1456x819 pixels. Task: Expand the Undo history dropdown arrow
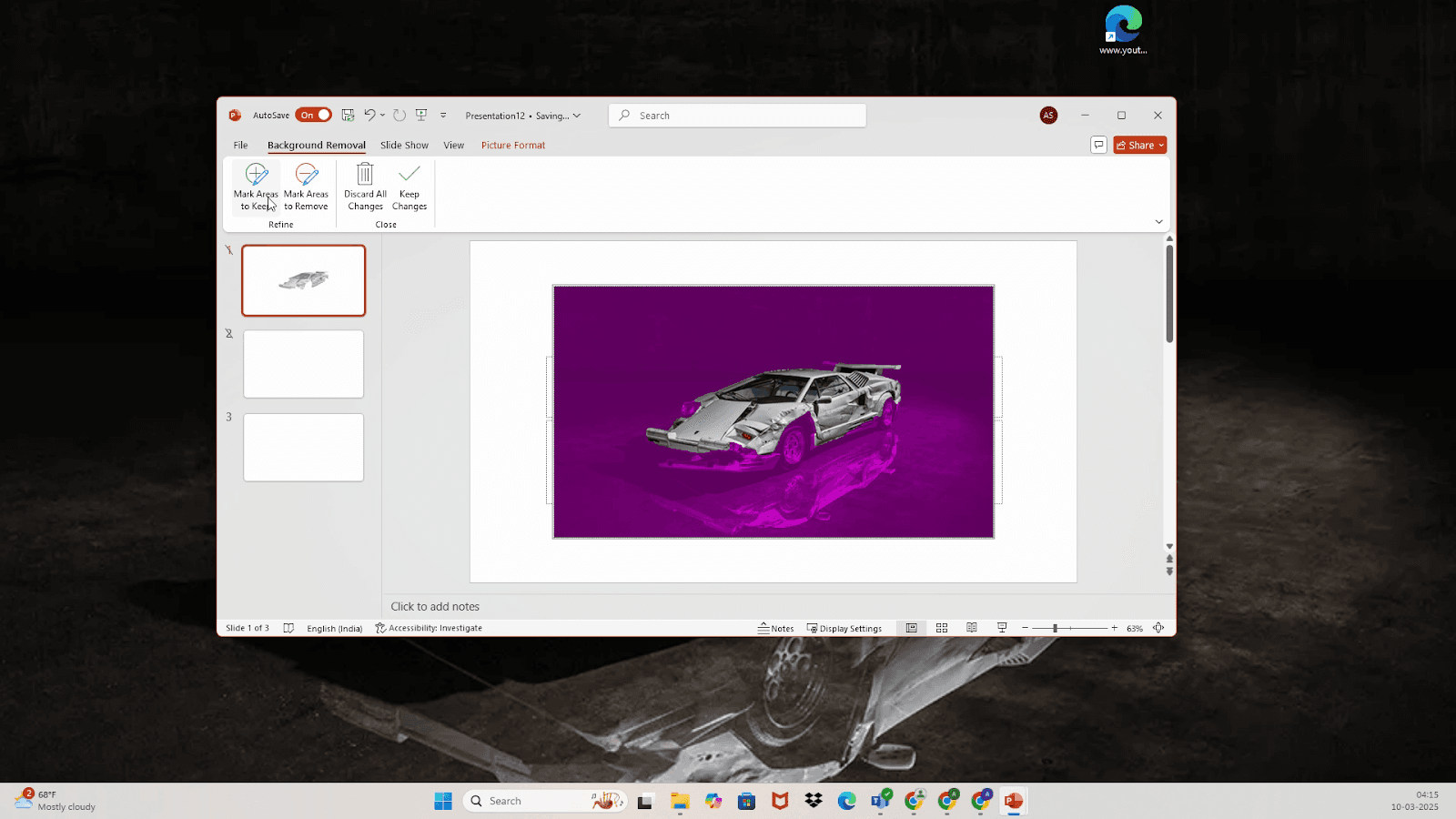point(382,116)
